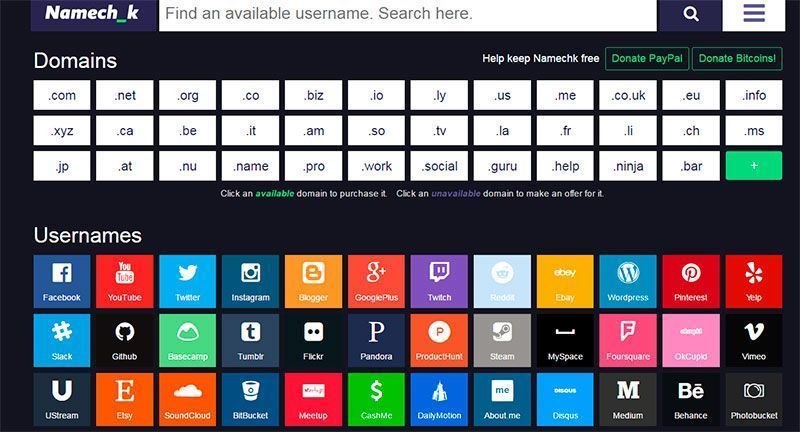Expand more domains with green plus
Screen dimensions: 800x432
[754, 166]
